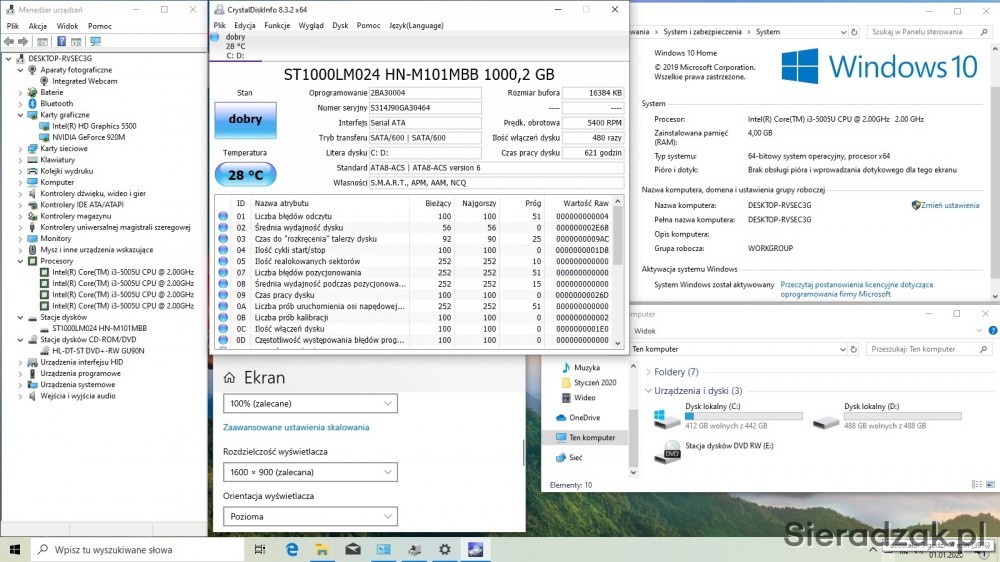1000x562 pixels.
Task: Click the Windows search box on taskbar
Action: (137, 549)
